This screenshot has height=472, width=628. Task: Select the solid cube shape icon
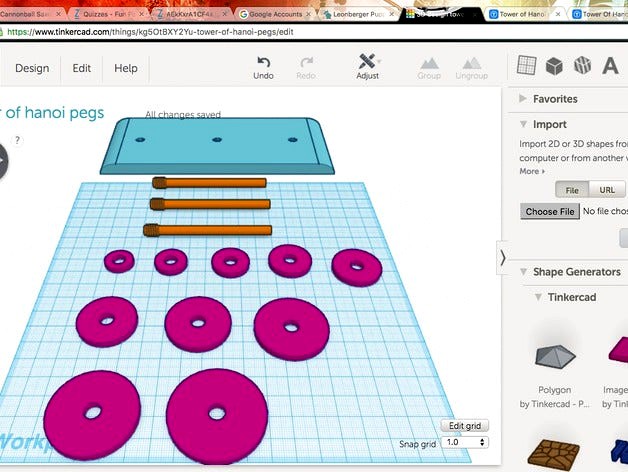553,66
